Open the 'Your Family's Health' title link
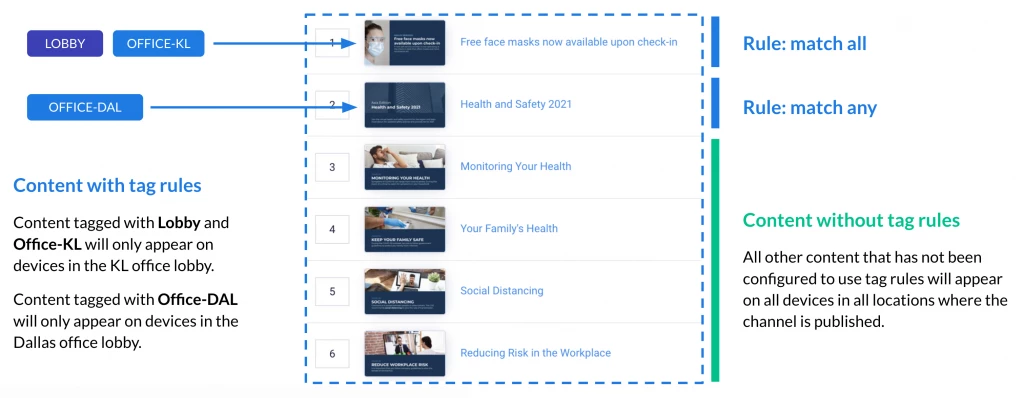Screen dimensions: 1024x398 (509, 229)
